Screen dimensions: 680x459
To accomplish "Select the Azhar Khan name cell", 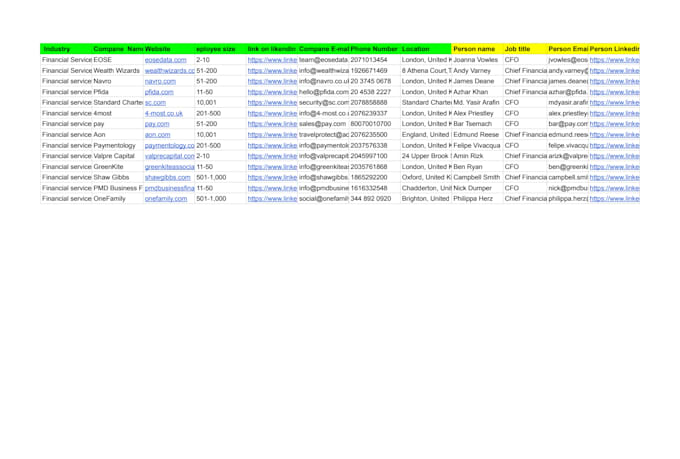I will point(477,92).
